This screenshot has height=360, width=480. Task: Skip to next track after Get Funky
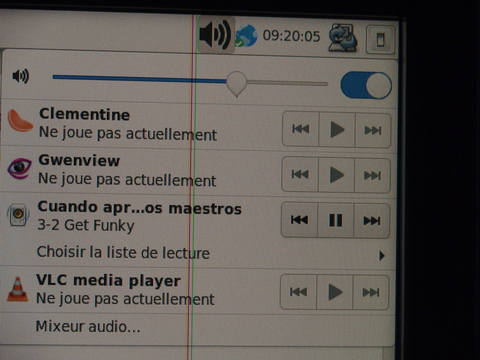click(372, 221)
